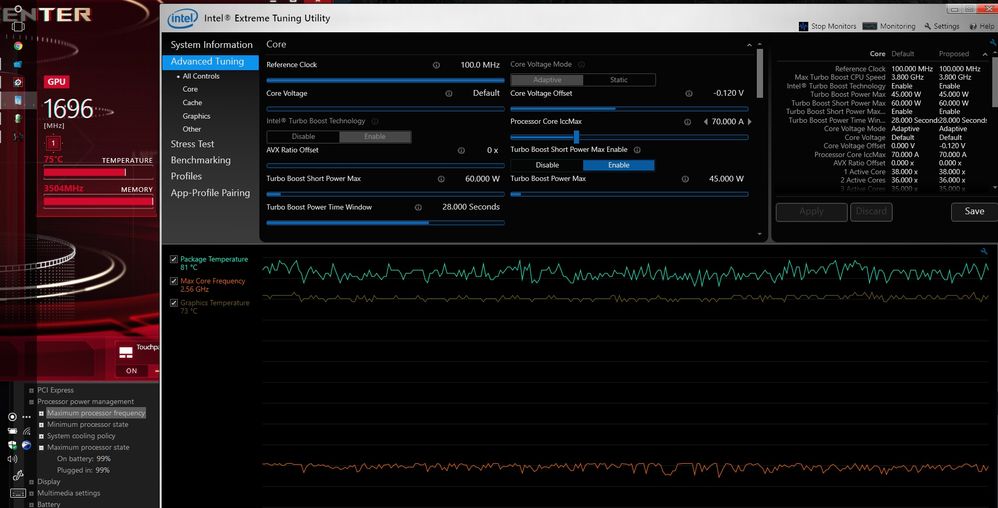Expand Maximum processor frequency in power options
The image size is (998, 508).
41,413
